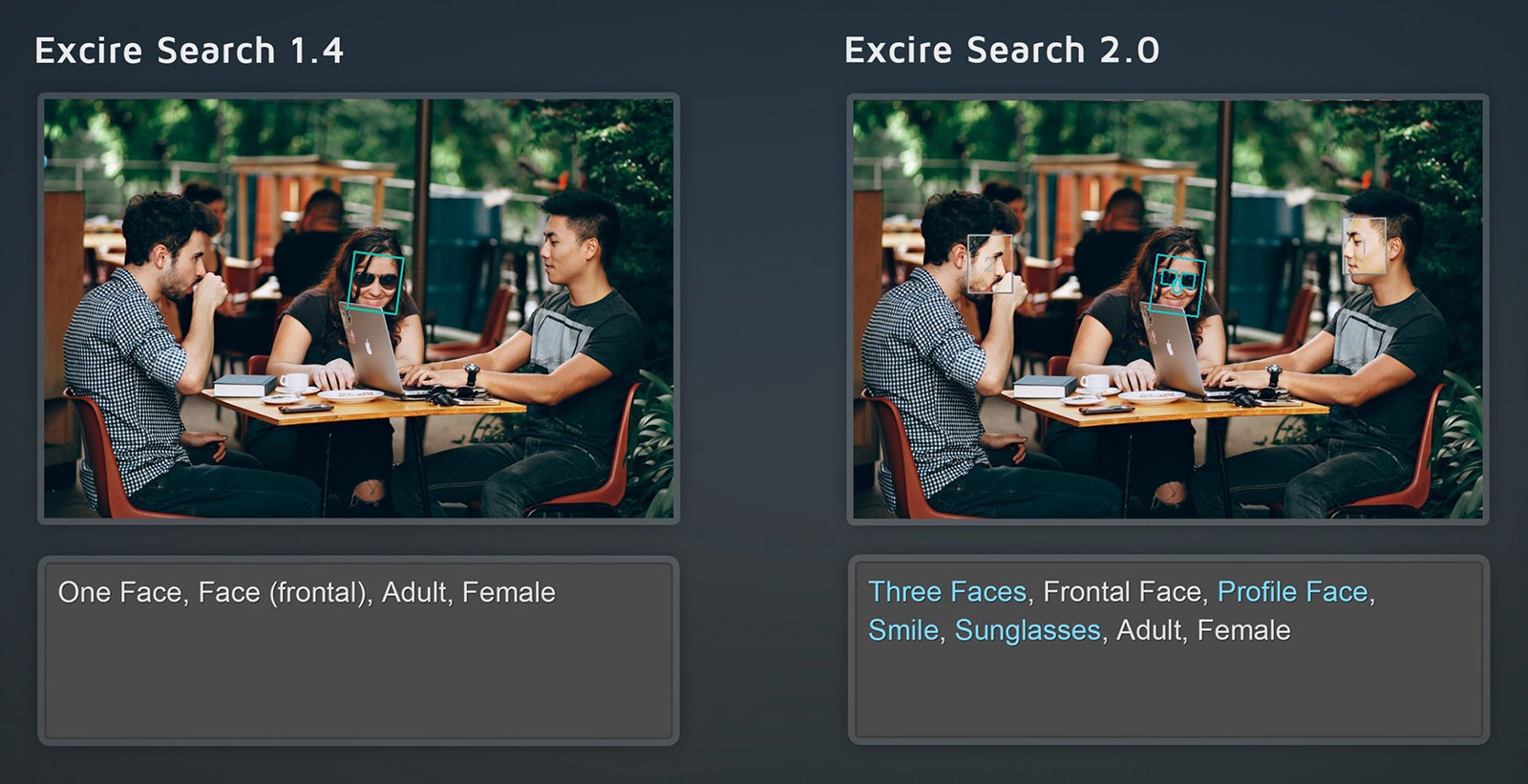Select the Excire Search 1.4 photo thumbnail
The height and width of the screenshot is (784, 1528).
[x=359, y=308]
